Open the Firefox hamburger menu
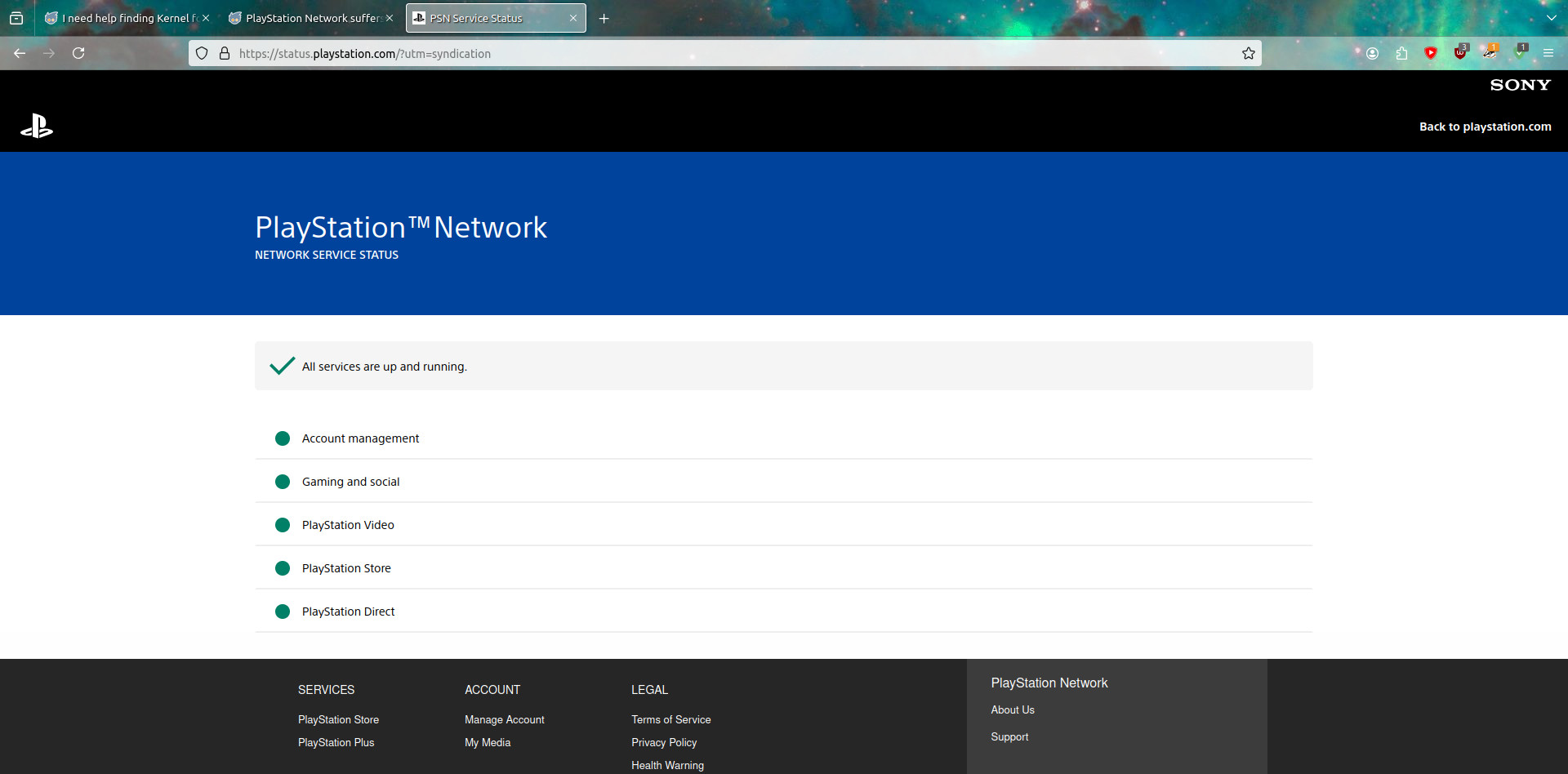 pos(1548,53)
